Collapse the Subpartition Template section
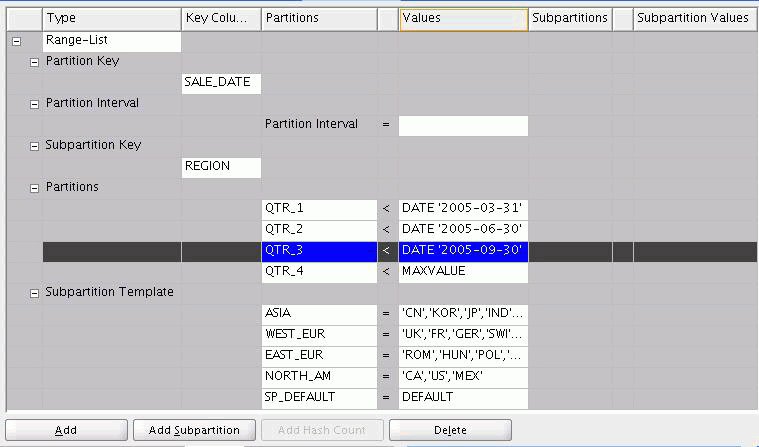This screenshot has width=759, height=447. (35, 293)
